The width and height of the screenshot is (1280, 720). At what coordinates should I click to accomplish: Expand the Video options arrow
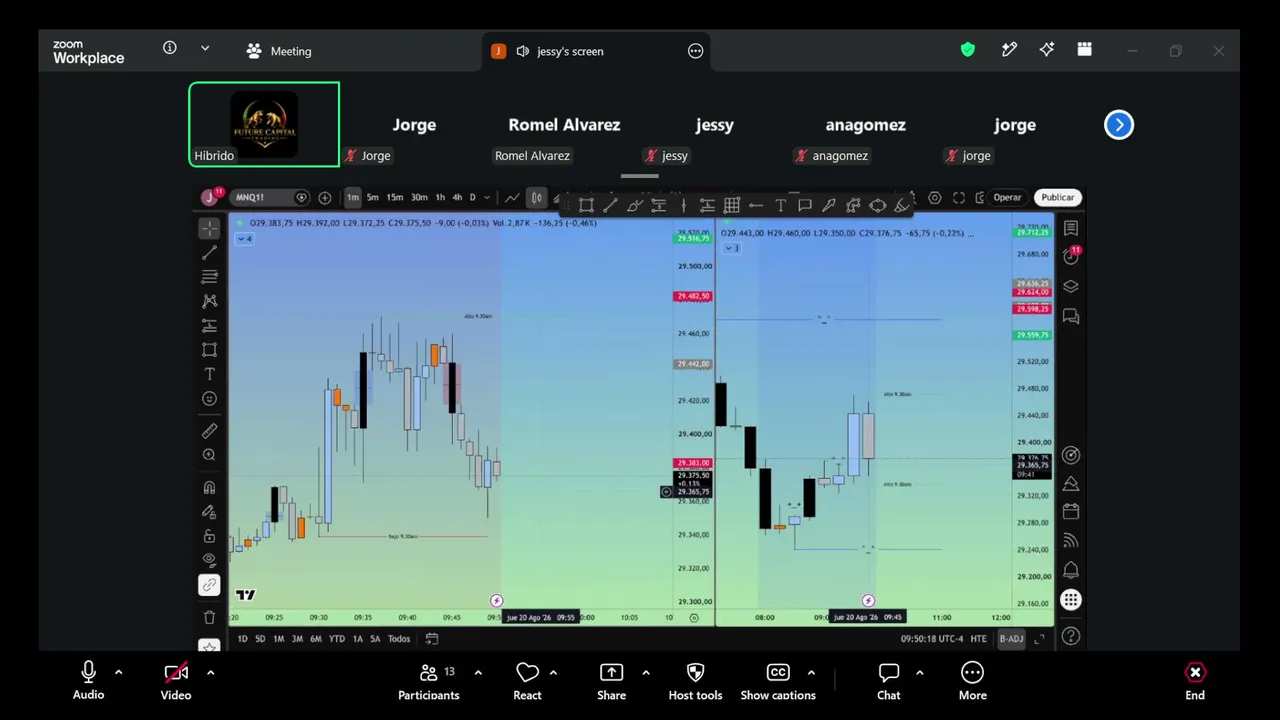point(210,673)
